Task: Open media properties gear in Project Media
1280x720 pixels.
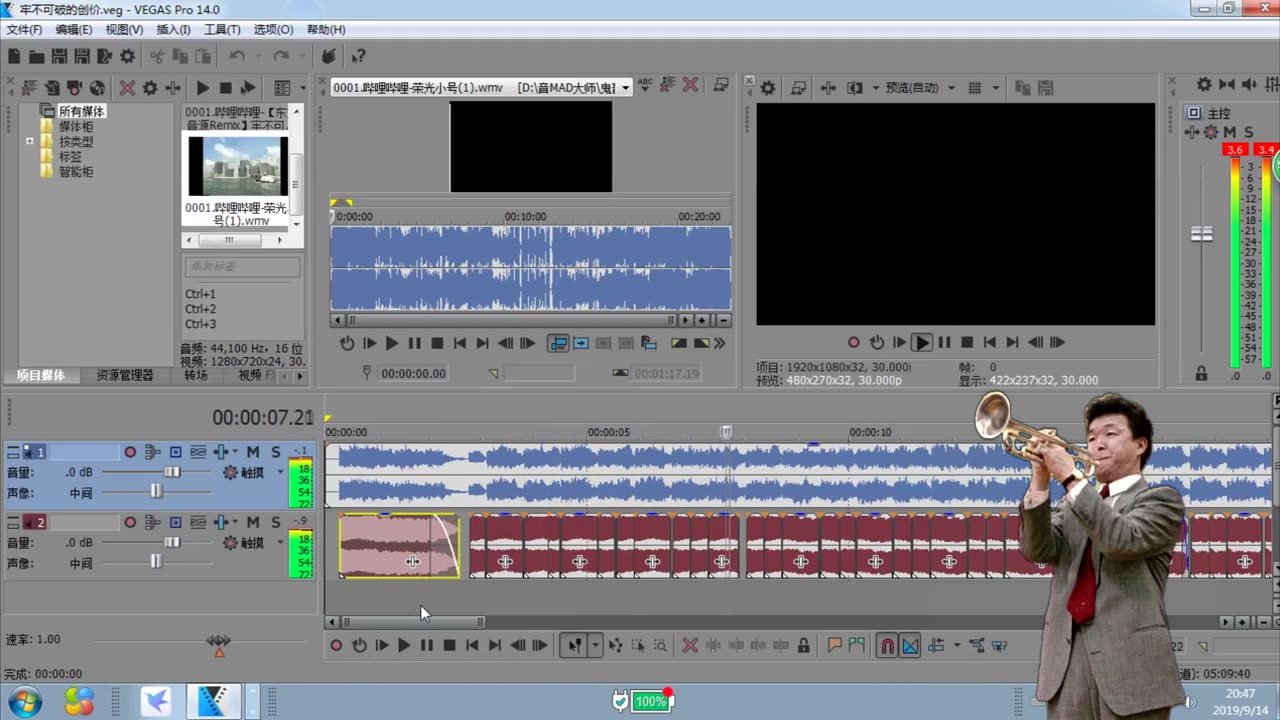Action: (x=150, y=88)
